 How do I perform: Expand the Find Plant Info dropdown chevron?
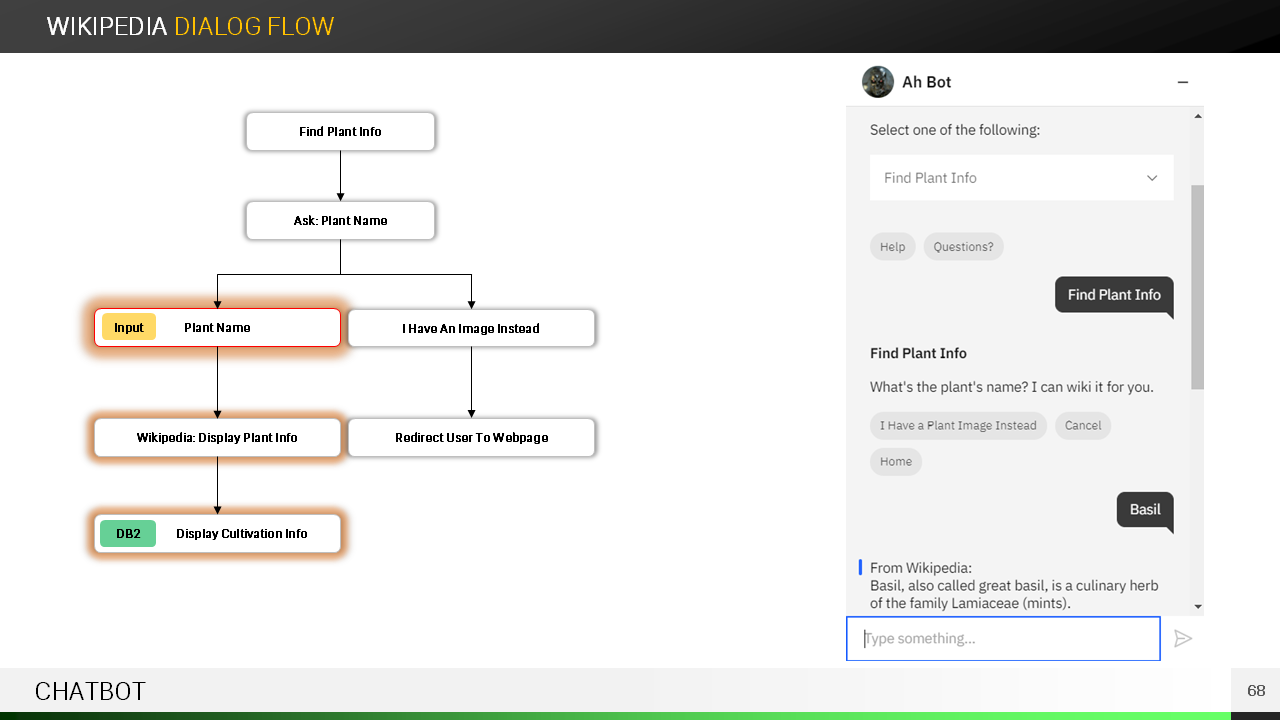coord(1152,178)
